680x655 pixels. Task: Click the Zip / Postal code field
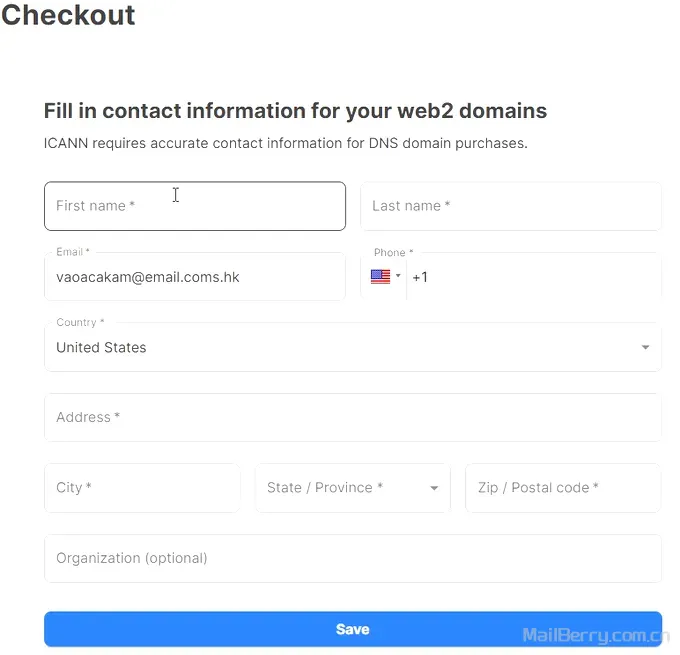(563, 488)
